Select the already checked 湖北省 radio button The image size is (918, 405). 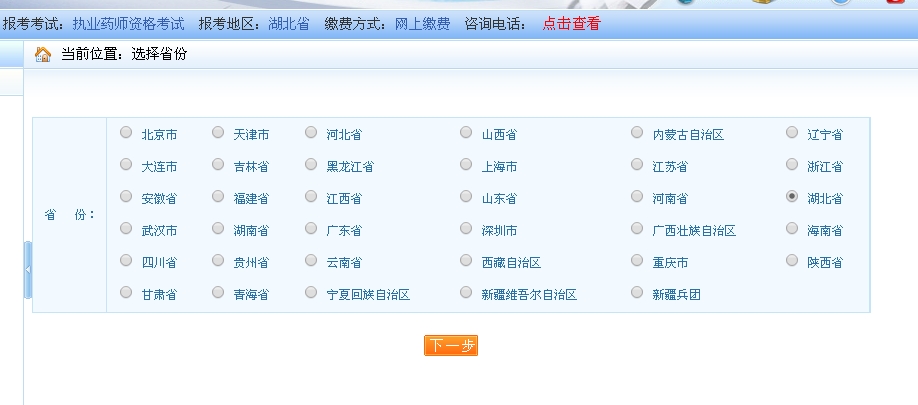pyautogui.click(x=792, y=197)
